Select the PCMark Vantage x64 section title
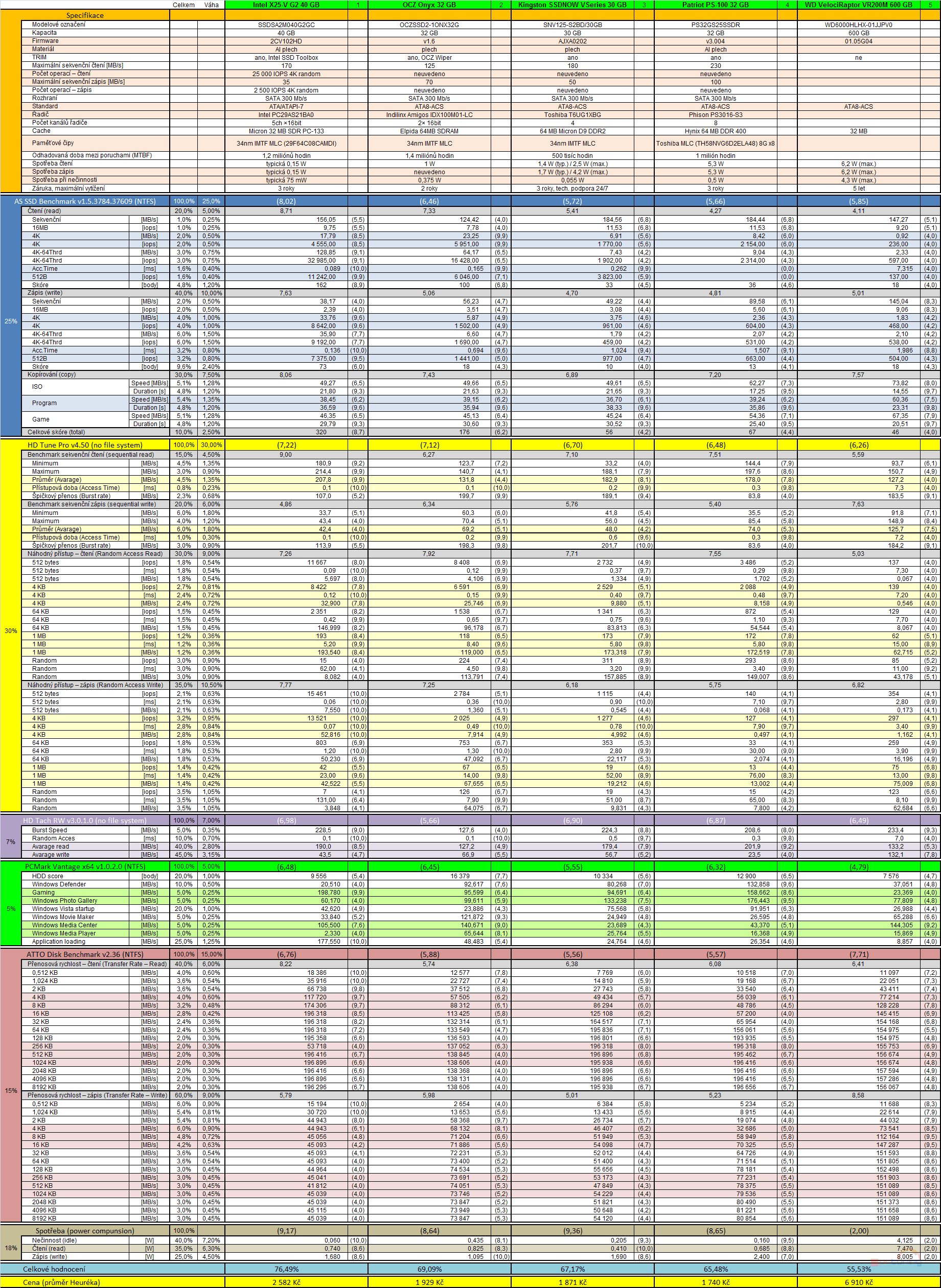941x1288 pixels. (x=85, y=867)
